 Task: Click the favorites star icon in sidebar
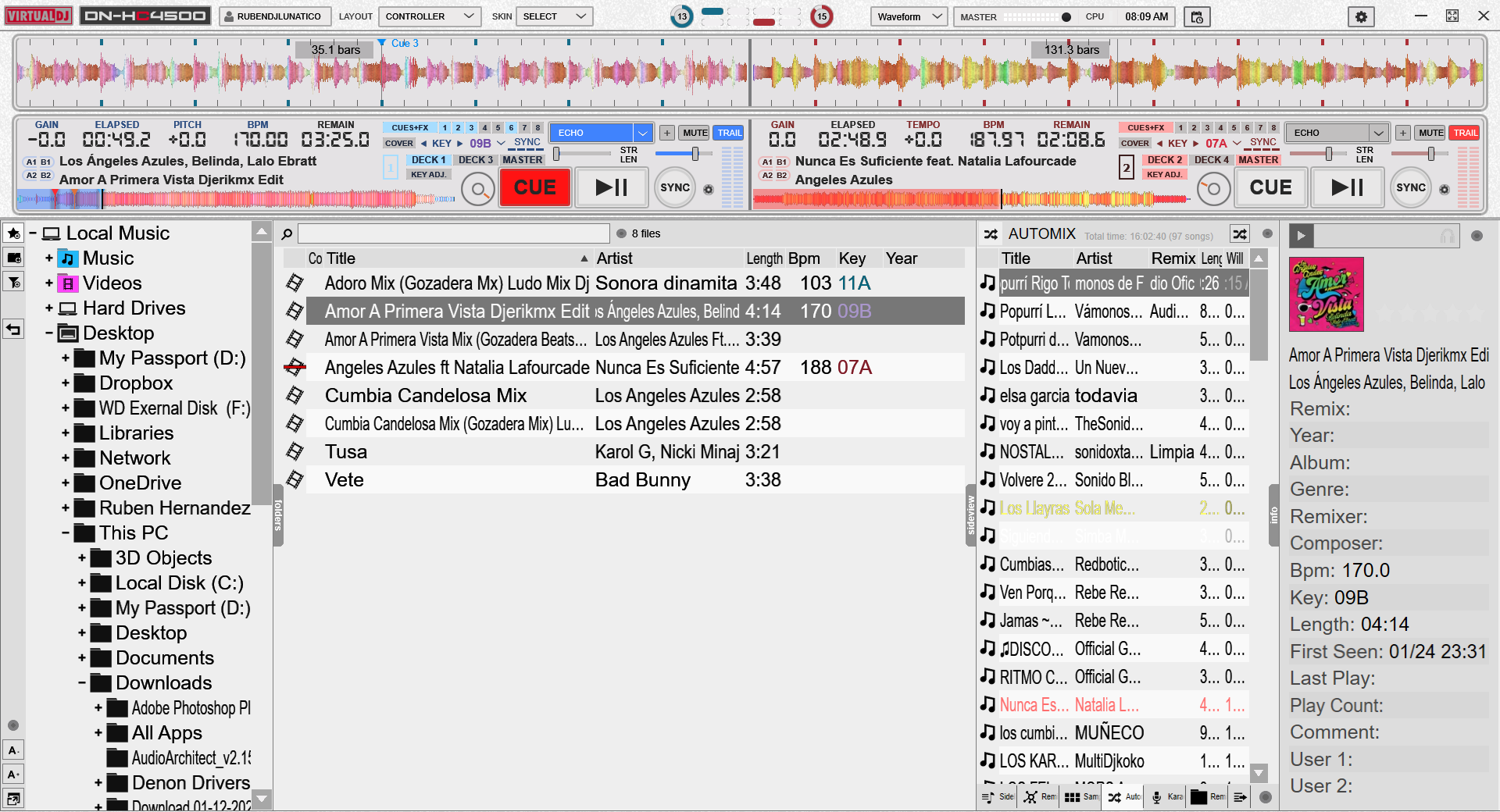tap(13, 233)
